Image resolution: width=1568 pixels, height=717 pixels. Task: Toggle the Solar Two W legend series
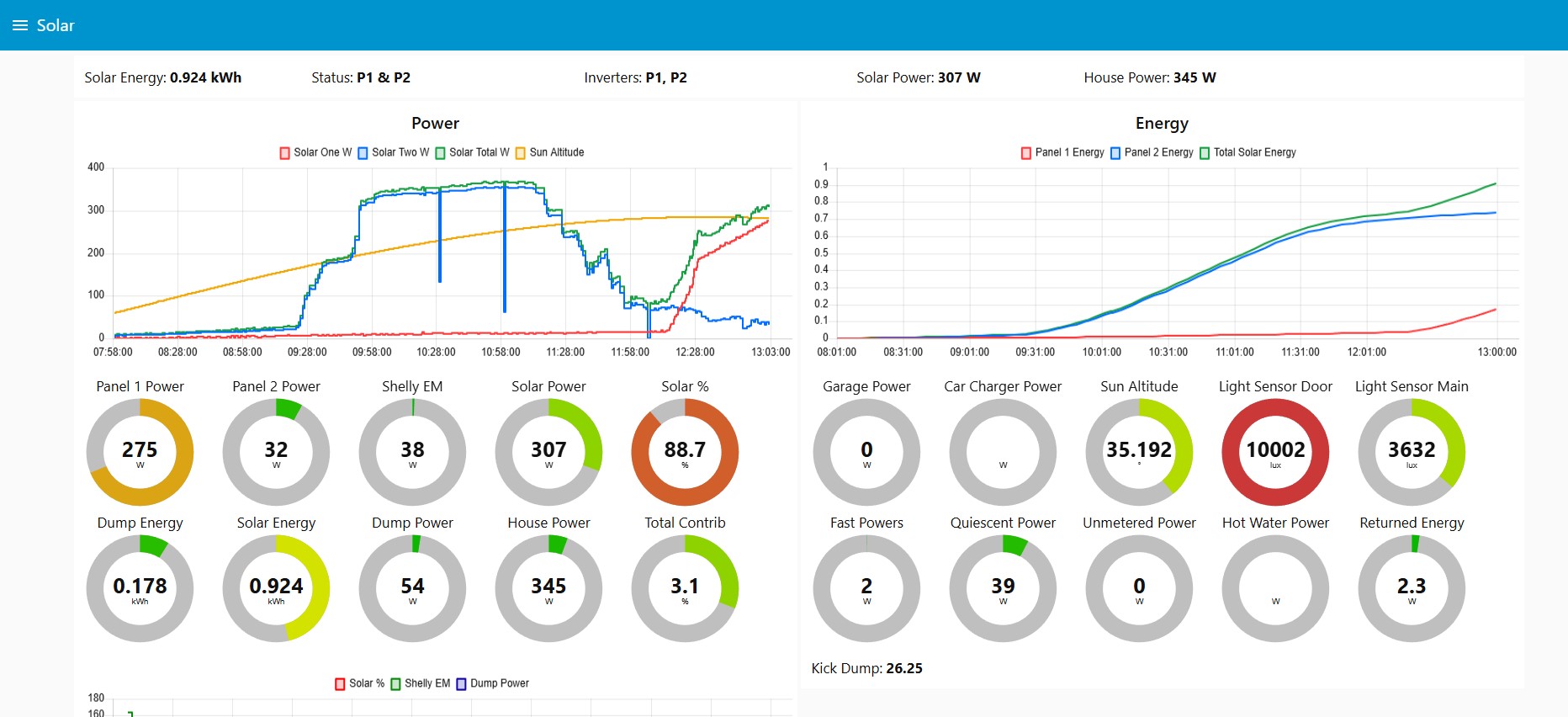(394, 152)
